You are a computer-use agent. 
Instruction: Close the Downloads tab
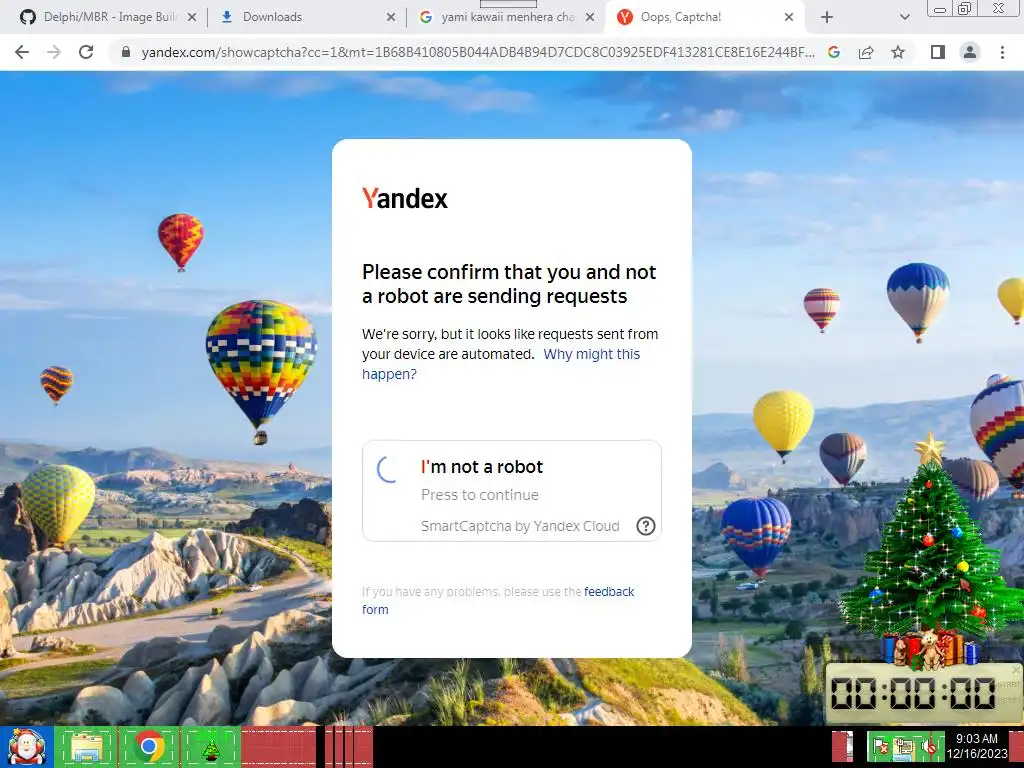391,17
